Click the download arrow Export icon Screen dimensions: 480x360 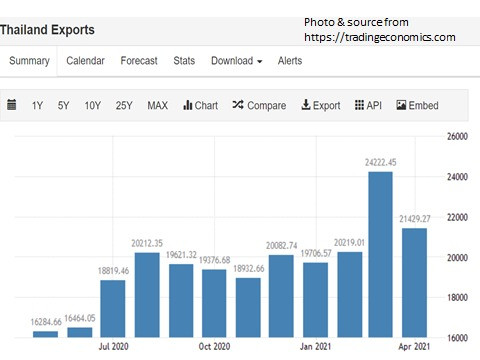(x=306, y=105)
